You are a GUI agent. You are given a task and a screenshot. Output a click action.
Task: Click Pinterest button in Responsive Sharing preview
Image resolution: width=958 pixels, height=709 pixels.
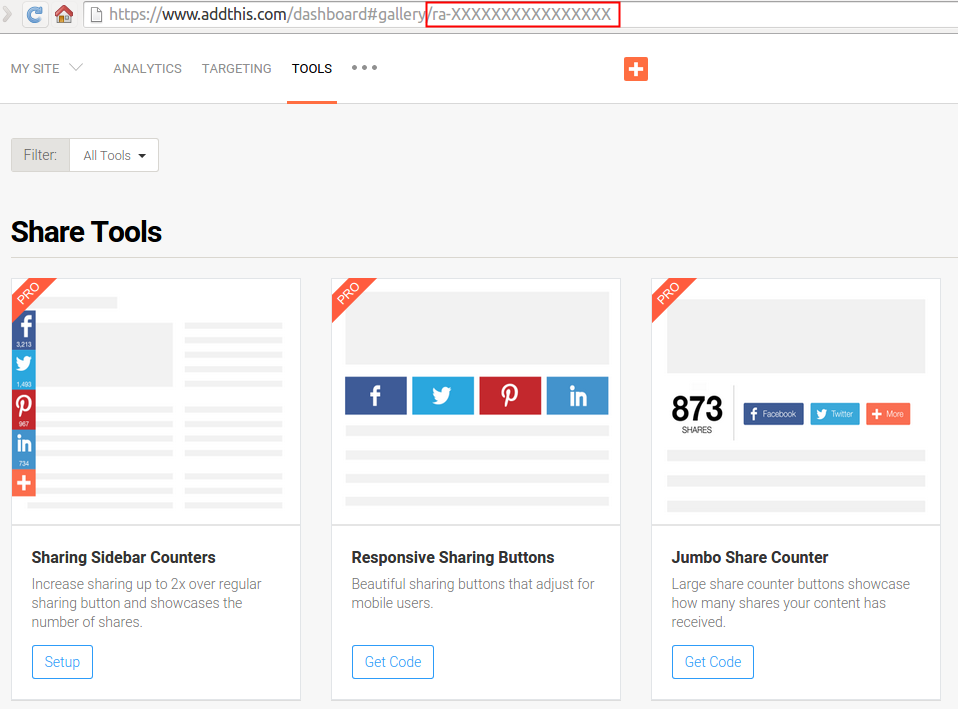tap(510, 395)
